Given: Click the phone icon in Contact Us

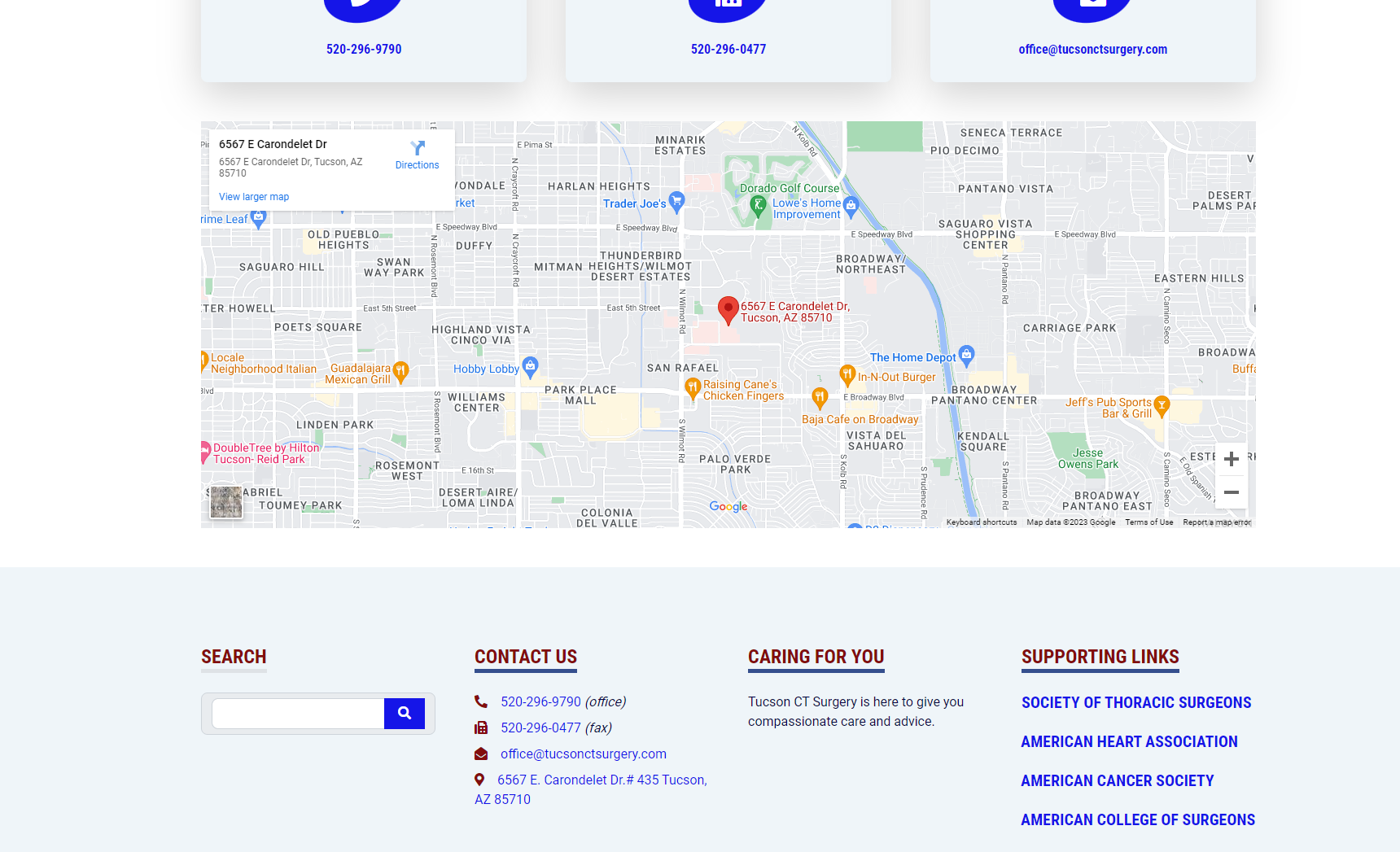Looking at the screenshot, I should tap(481, 701).
